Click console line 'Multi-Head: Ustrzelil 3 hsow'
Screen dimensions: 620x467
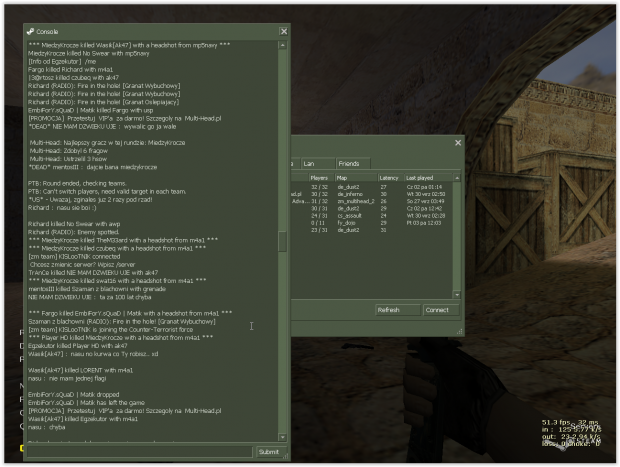(68, 159)
